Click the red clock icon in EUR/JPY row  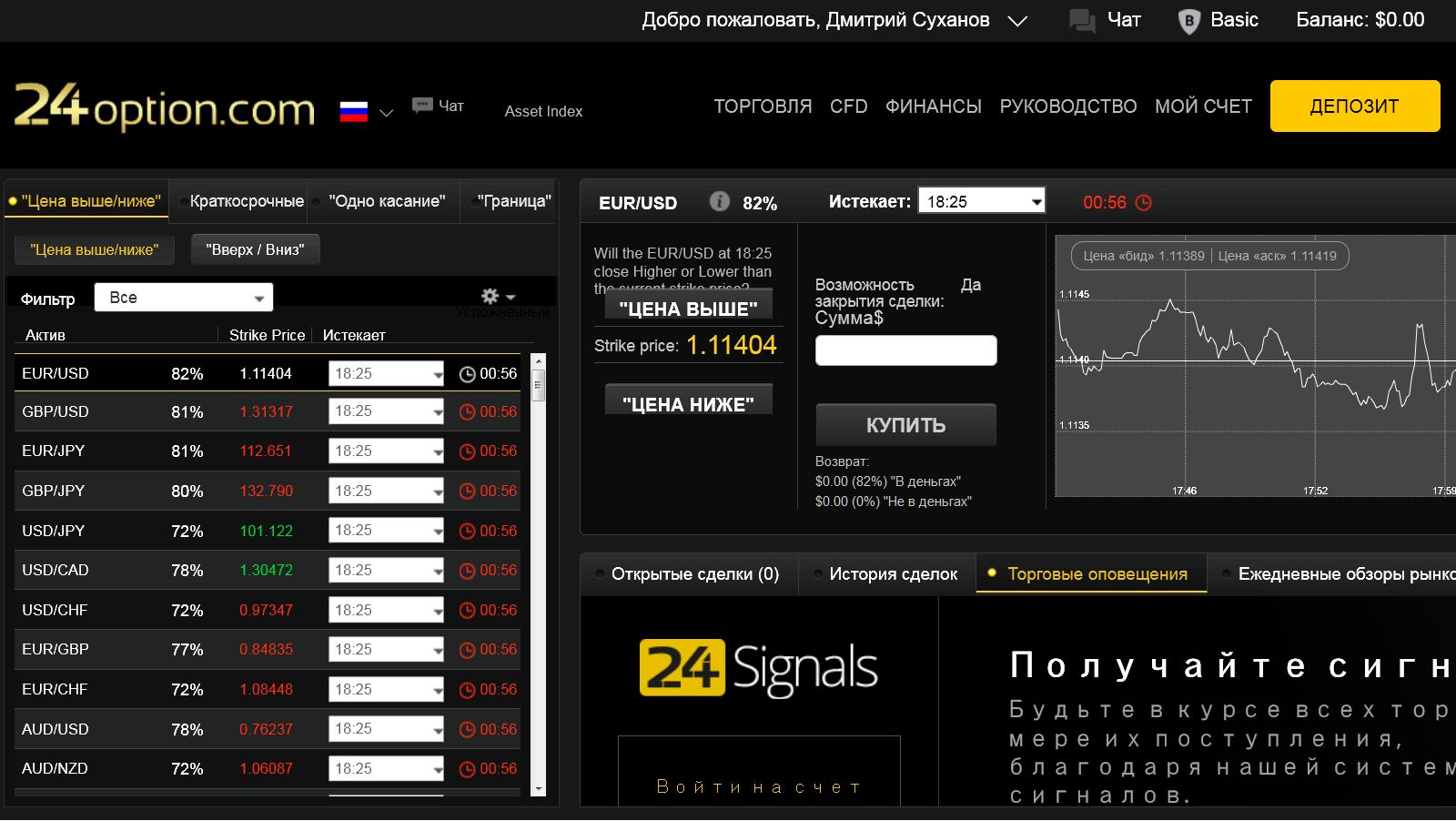[x=467, y=451]
